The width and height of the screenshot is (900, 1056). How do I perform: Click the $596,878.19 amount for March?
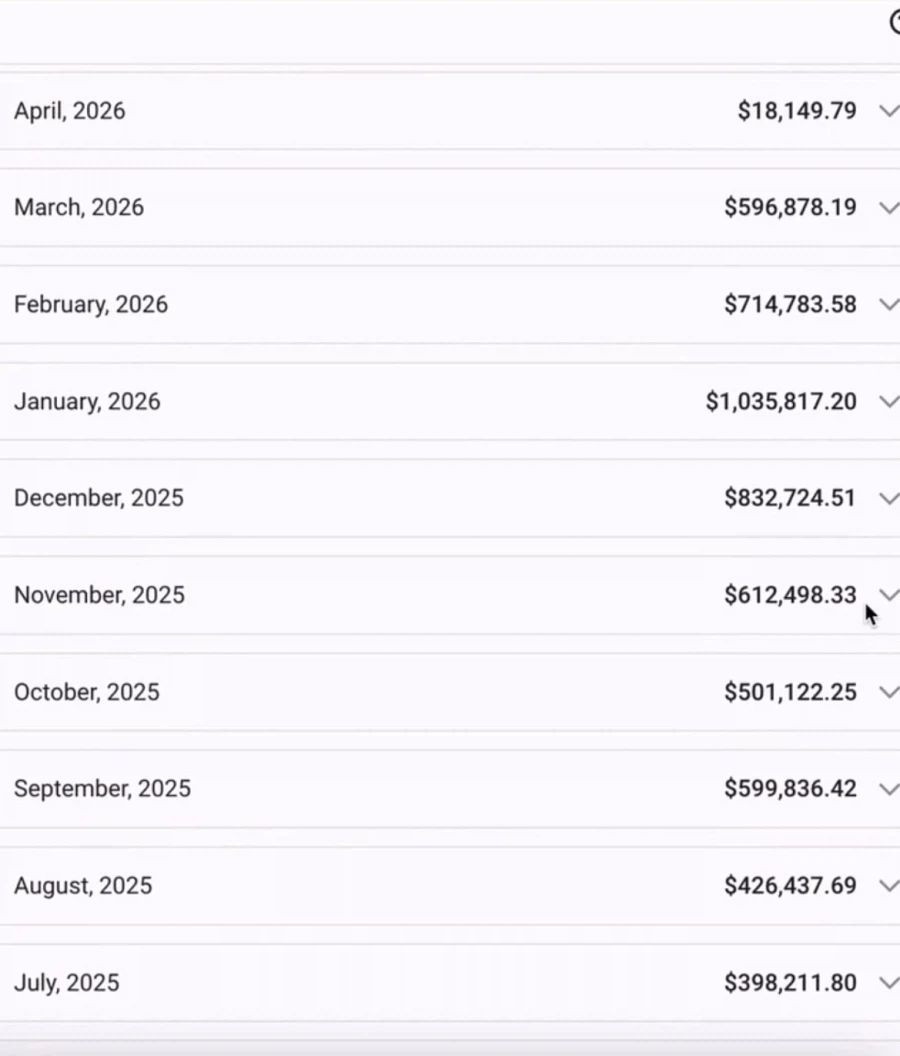[x=790, y=208]
